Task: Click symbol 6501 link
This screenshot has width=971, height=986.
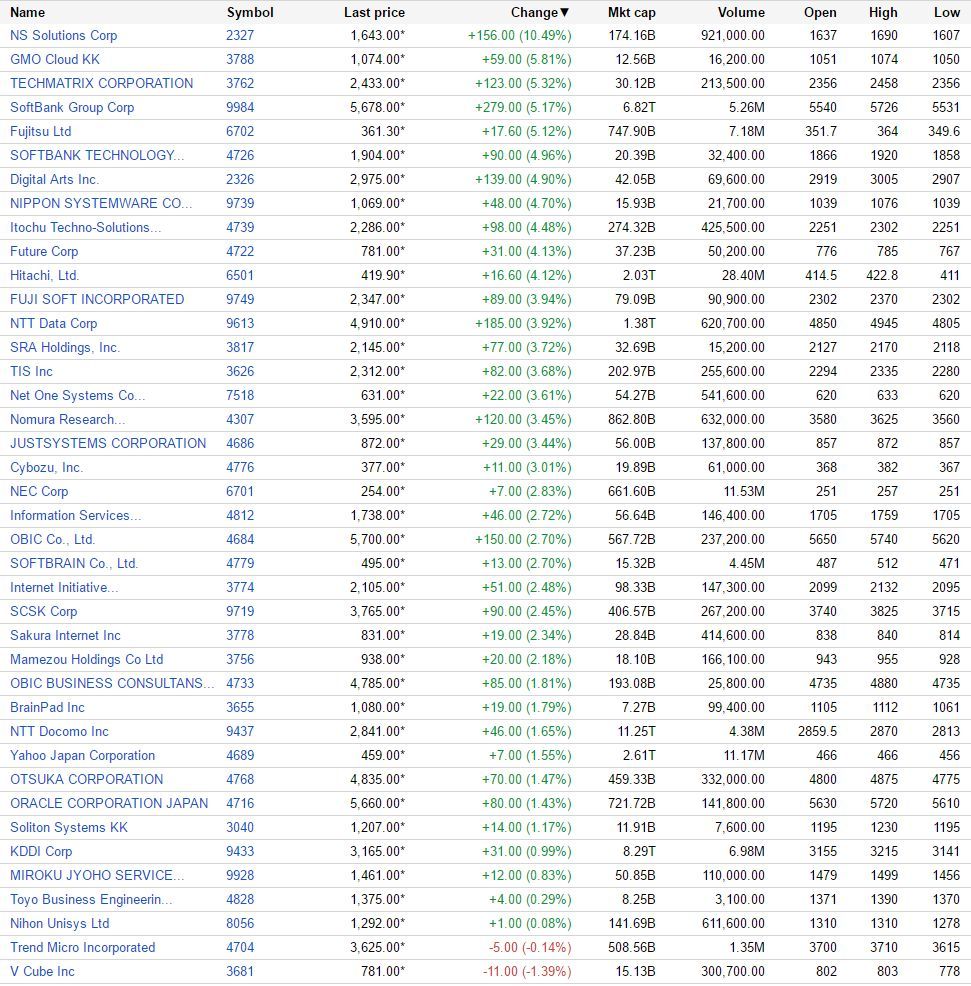Action: (240, 275)
